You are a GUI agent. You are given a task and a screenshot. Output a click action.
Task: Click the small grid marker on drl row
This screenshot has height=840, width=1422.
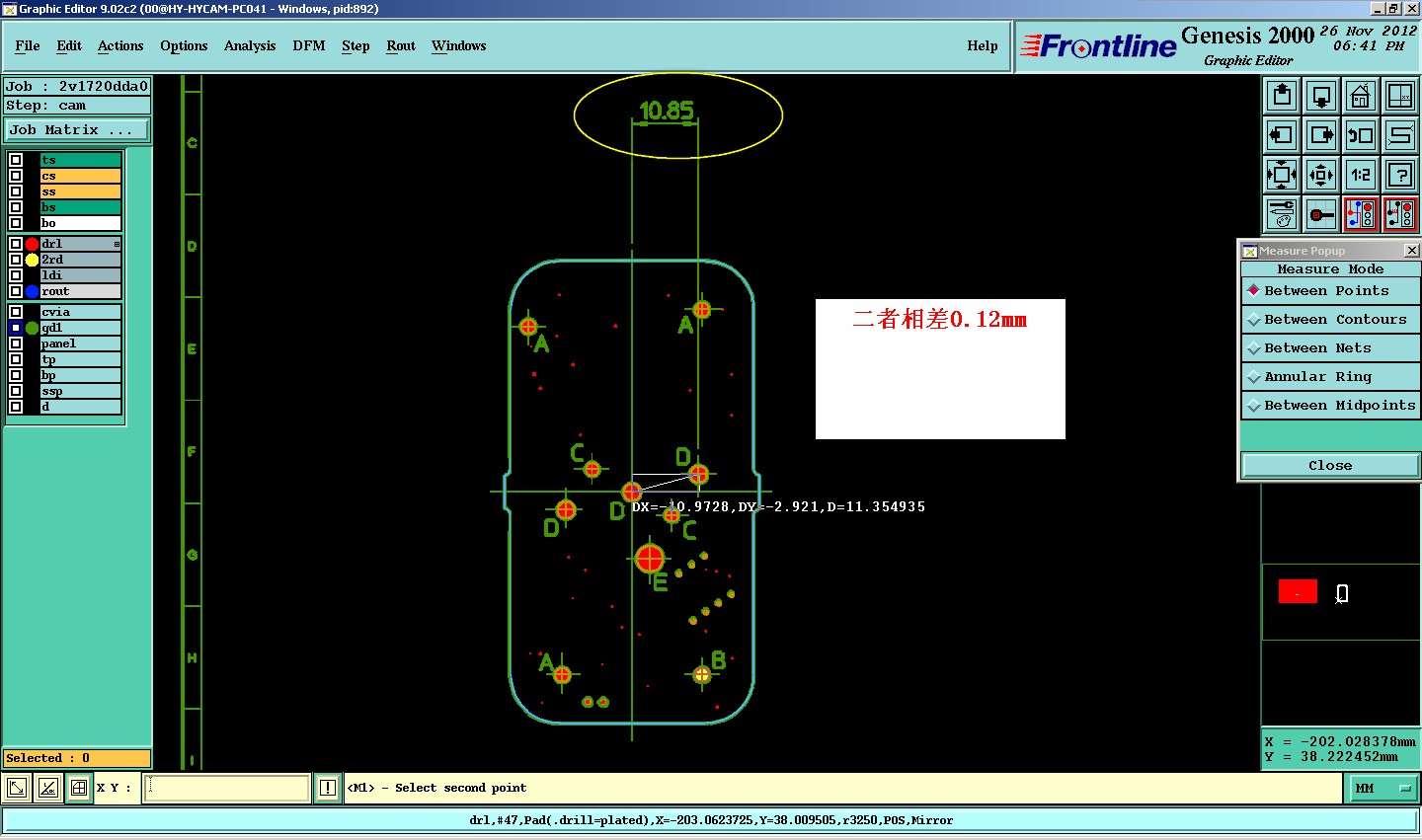[x=117, y=244]
